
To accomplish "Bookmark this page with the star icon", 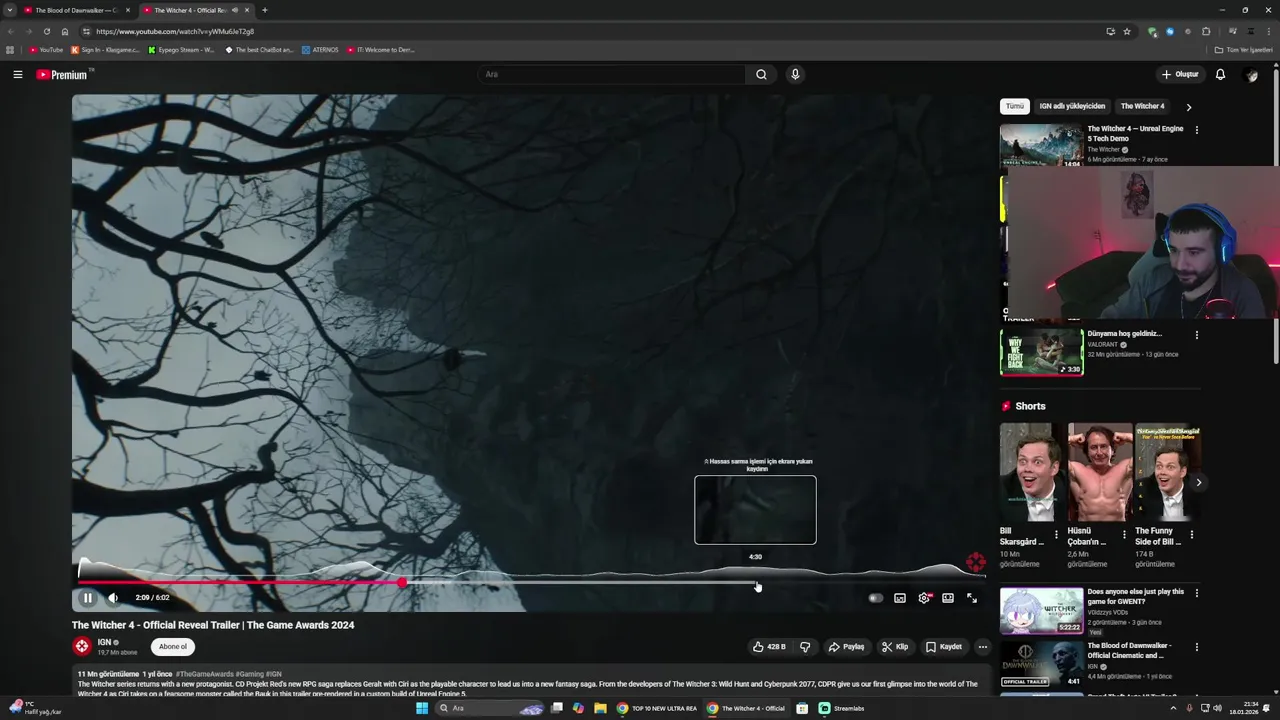I will click(1127, 31).
